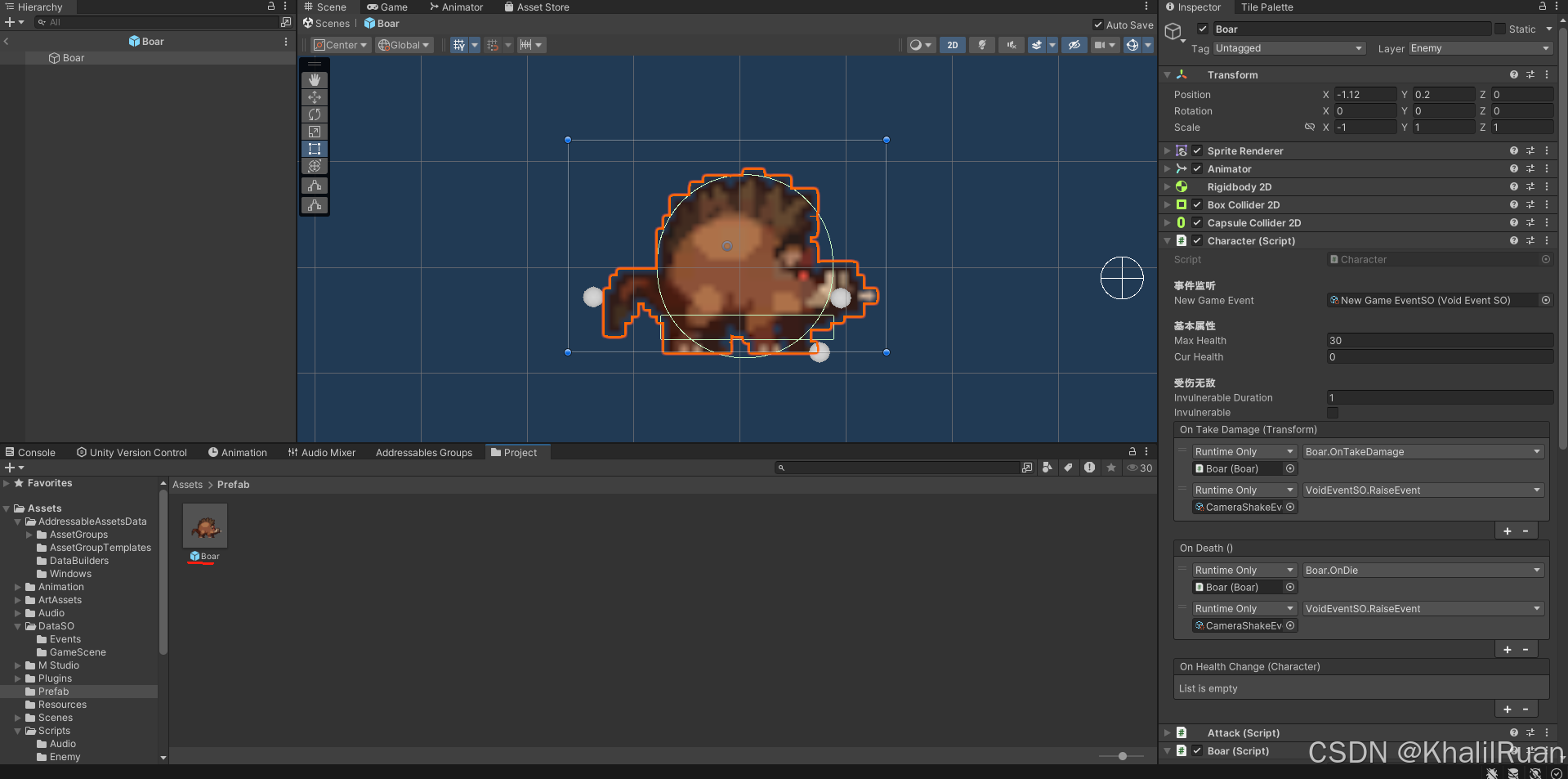Open Global rotation mode dropdown
This screenshot has width=1568, height=779.
point(403,45)
